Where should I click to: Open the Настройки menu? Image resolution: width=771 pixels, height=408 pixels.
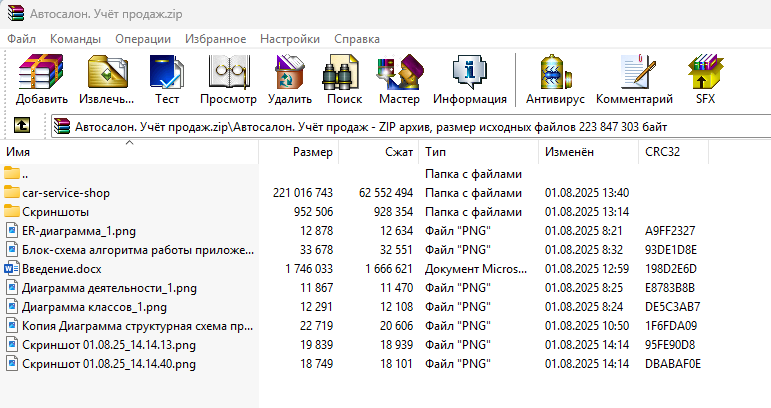(x=289, y=39)
